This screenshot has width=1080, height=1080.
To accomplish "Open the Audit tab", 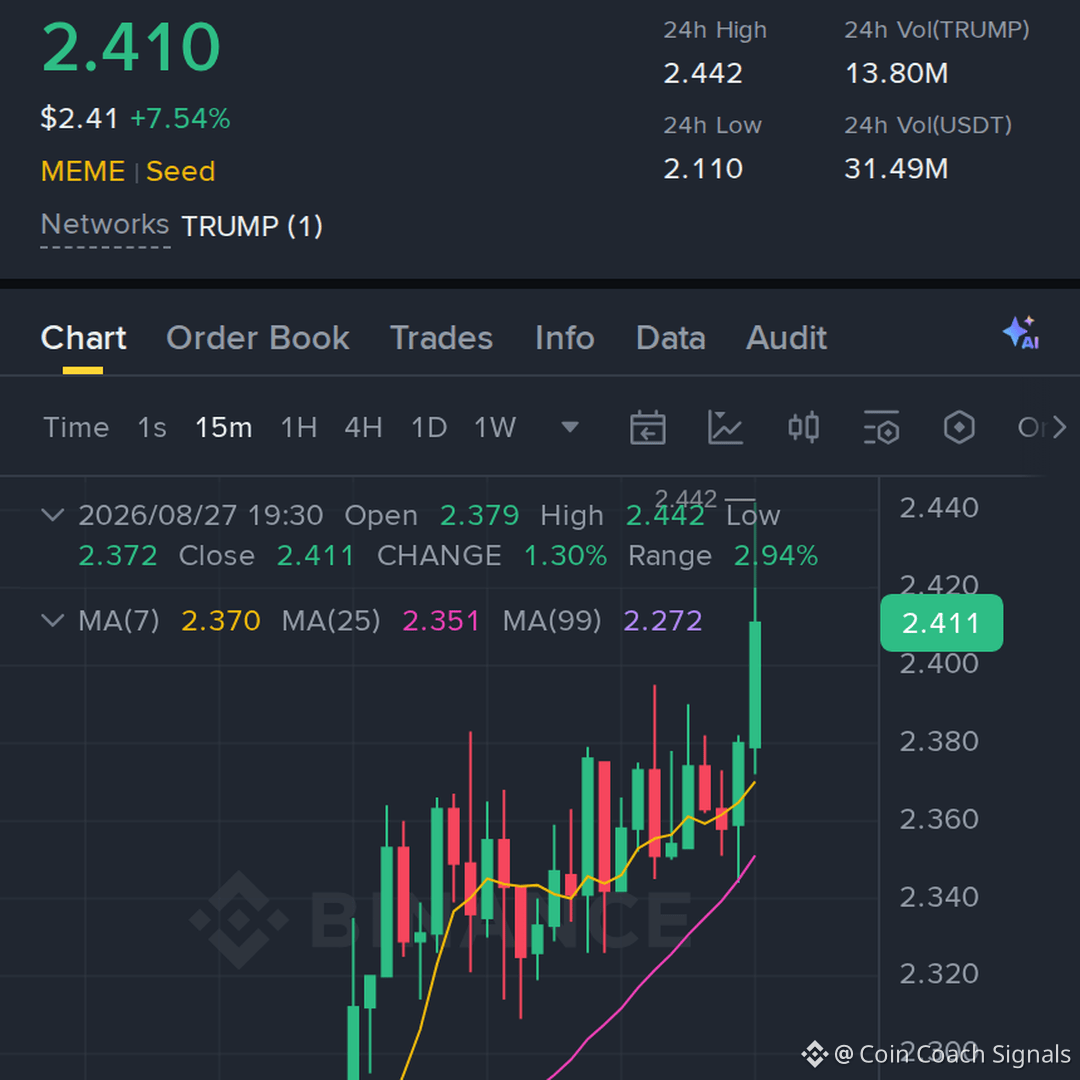I will click(787, 338).
